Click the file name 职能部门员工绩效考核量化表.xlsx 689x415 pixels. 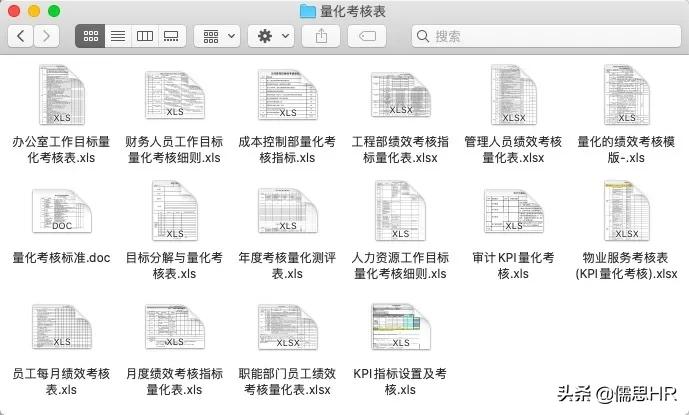click(287, 382)
